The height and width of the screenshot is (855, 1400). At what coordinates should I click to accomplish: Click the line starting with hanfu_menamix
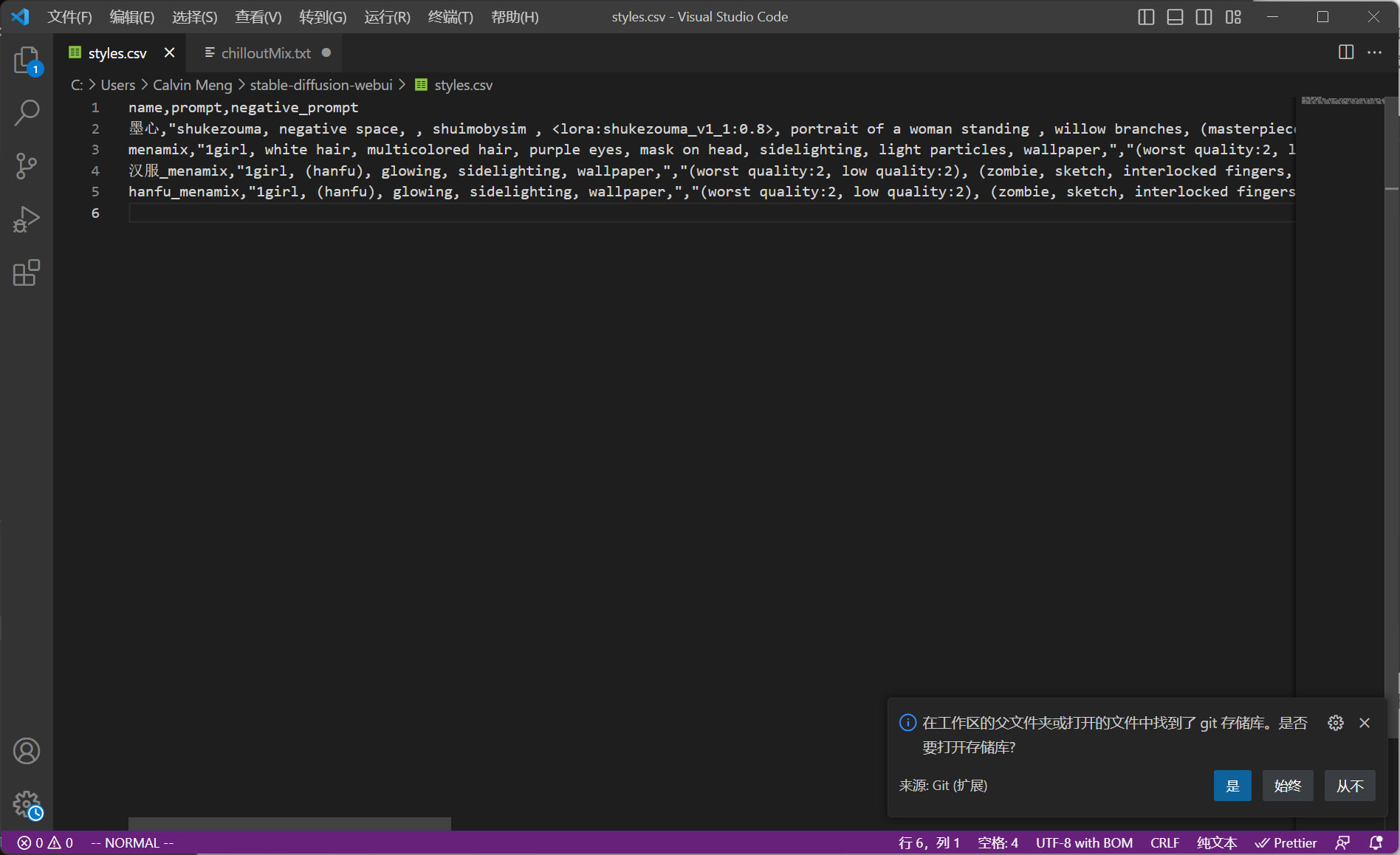tap(712, 192)
